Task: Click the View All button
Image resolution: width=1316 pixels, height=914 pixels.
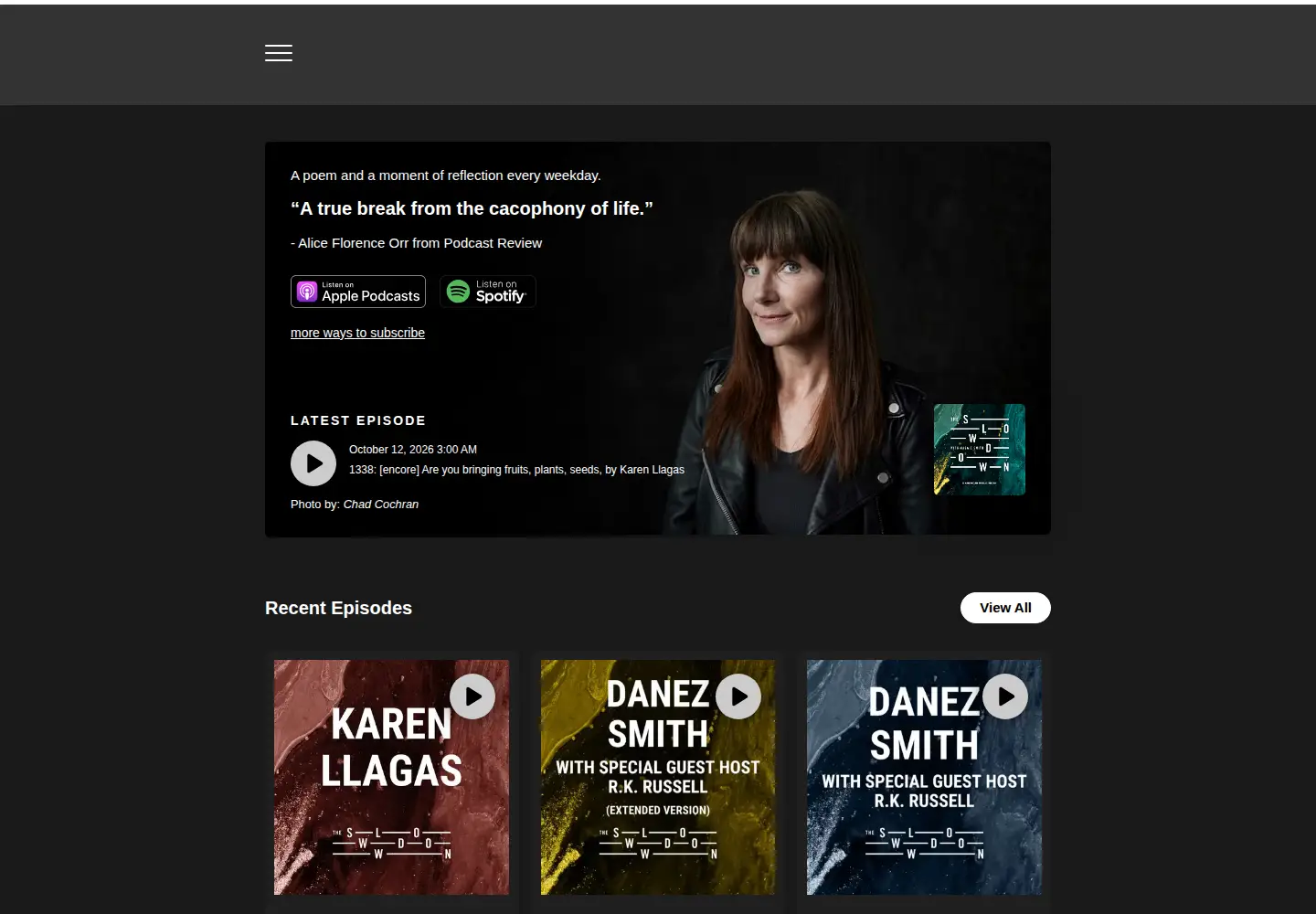Action: click(1005, 608)
